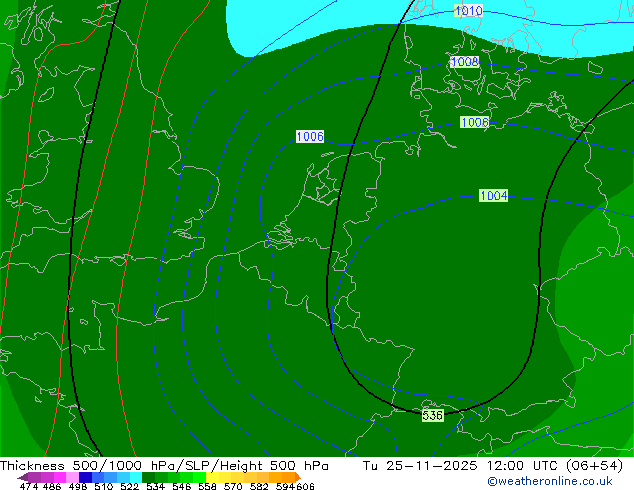Select the yellow legend swatch right of bright green
Viewport: 634px width, 490px height.
coord(212,477)
